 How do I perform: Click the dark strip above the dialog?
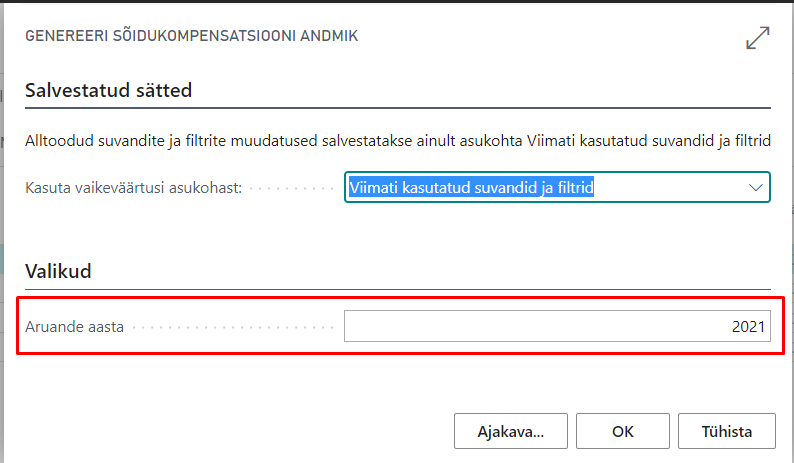(x=397, y=1)
